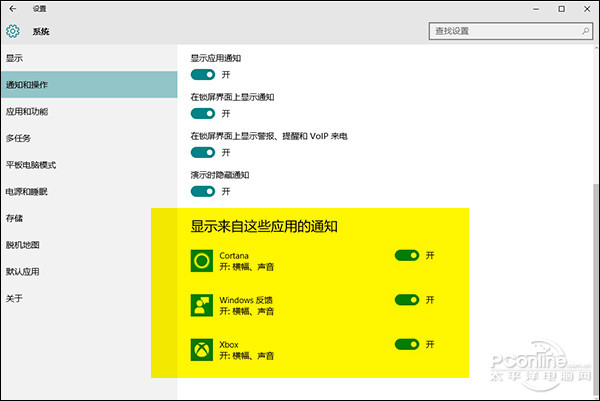Turn off Windows 反馈 notifications toggle

407,300
